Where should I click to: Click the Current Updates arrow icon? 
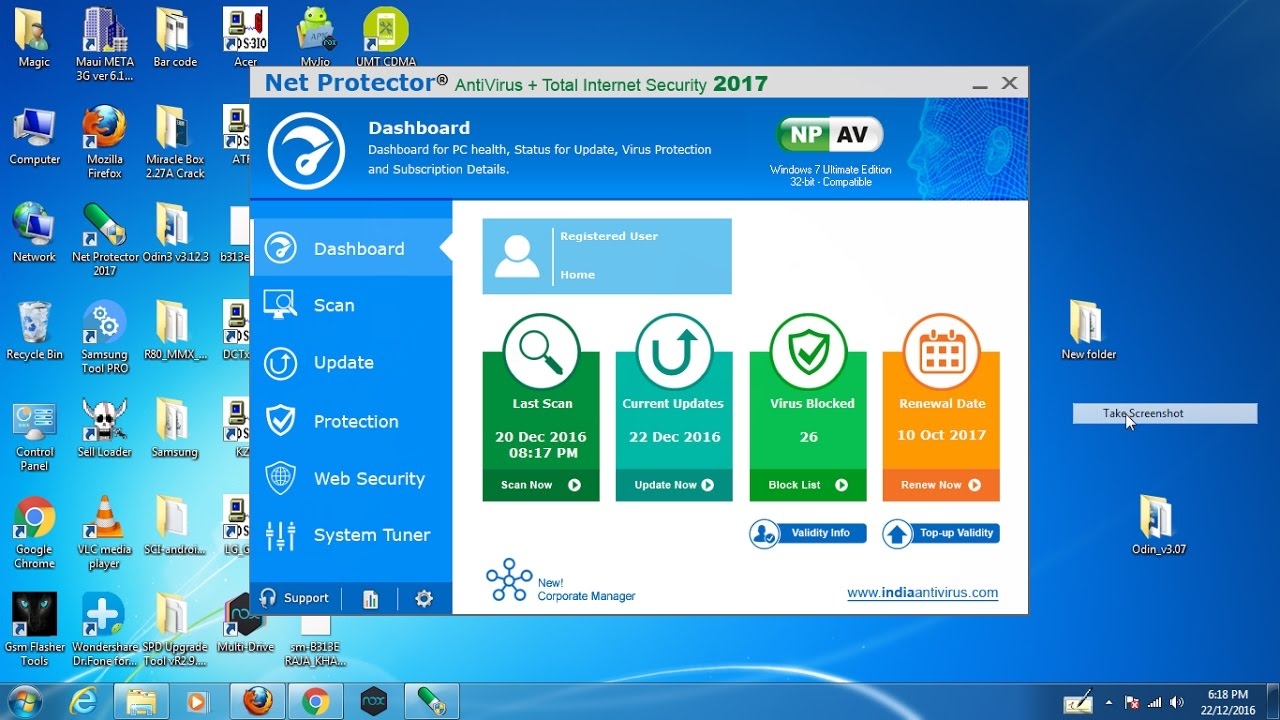click(674, 352)
